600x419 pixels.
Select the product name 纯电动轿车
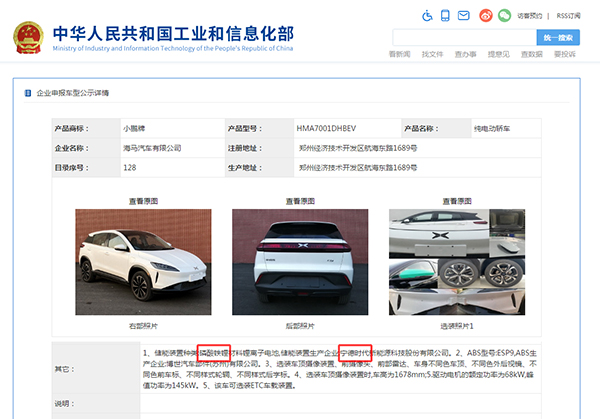pos(492,129)
